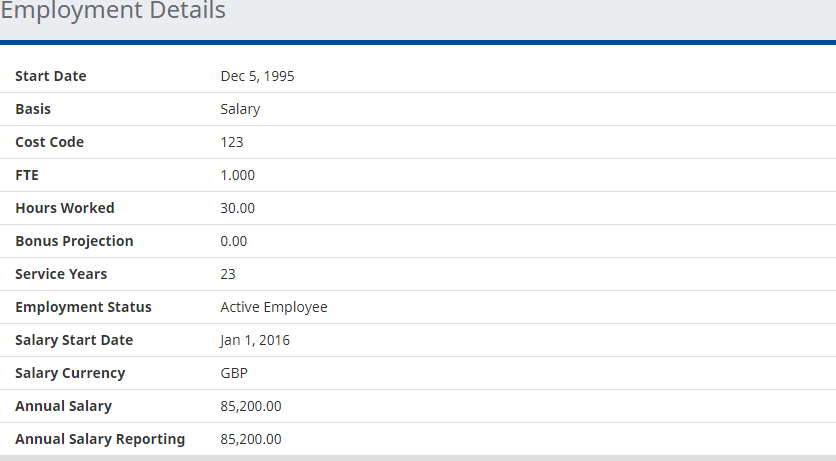Click the Service Years label
The height and width of the screenshot is (461, 836).
pyautogui.click(x=61, y=274)
